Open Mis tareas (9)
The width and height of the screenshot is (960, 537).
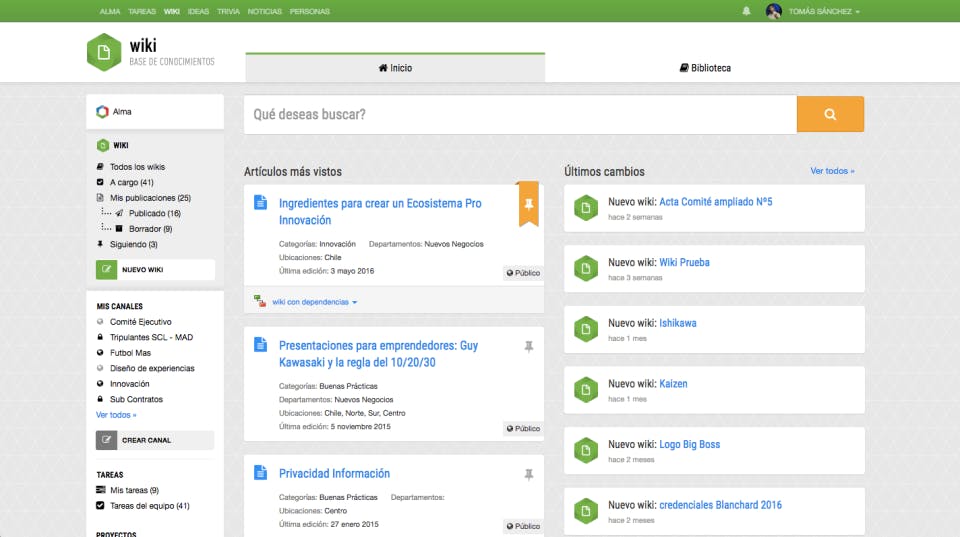134,490
